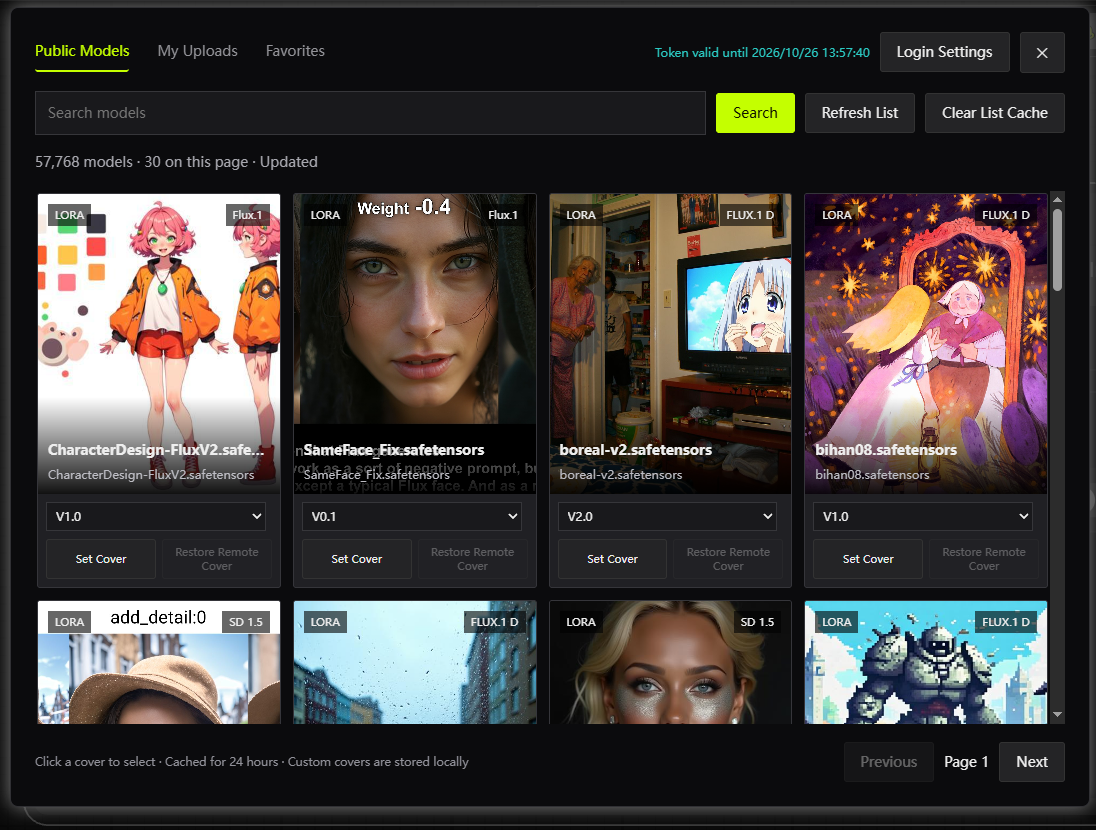
Task: Open boreal-v2 version dropdown V2.0
Action: (668, 516)
